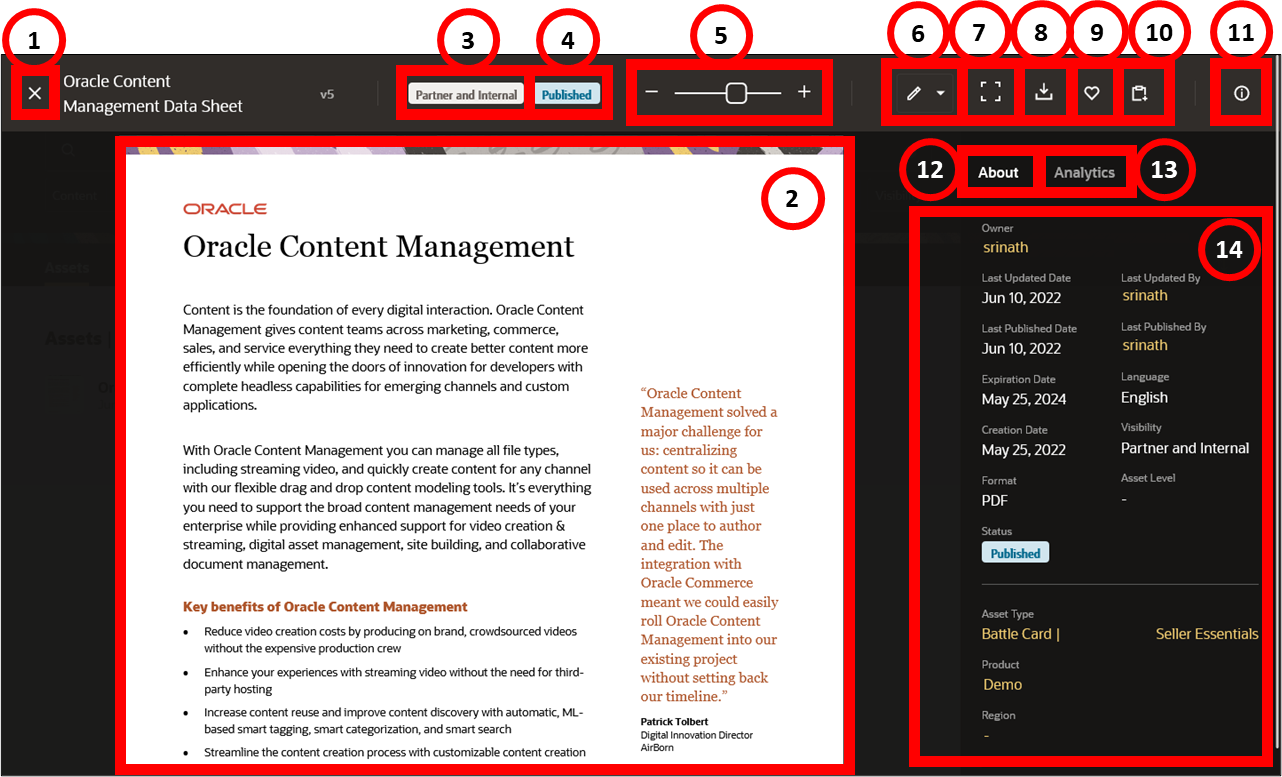Viewport: 1282px width, 777px height.
Task: Click the zoom in plus icon
Action: [x=804, y=93]
